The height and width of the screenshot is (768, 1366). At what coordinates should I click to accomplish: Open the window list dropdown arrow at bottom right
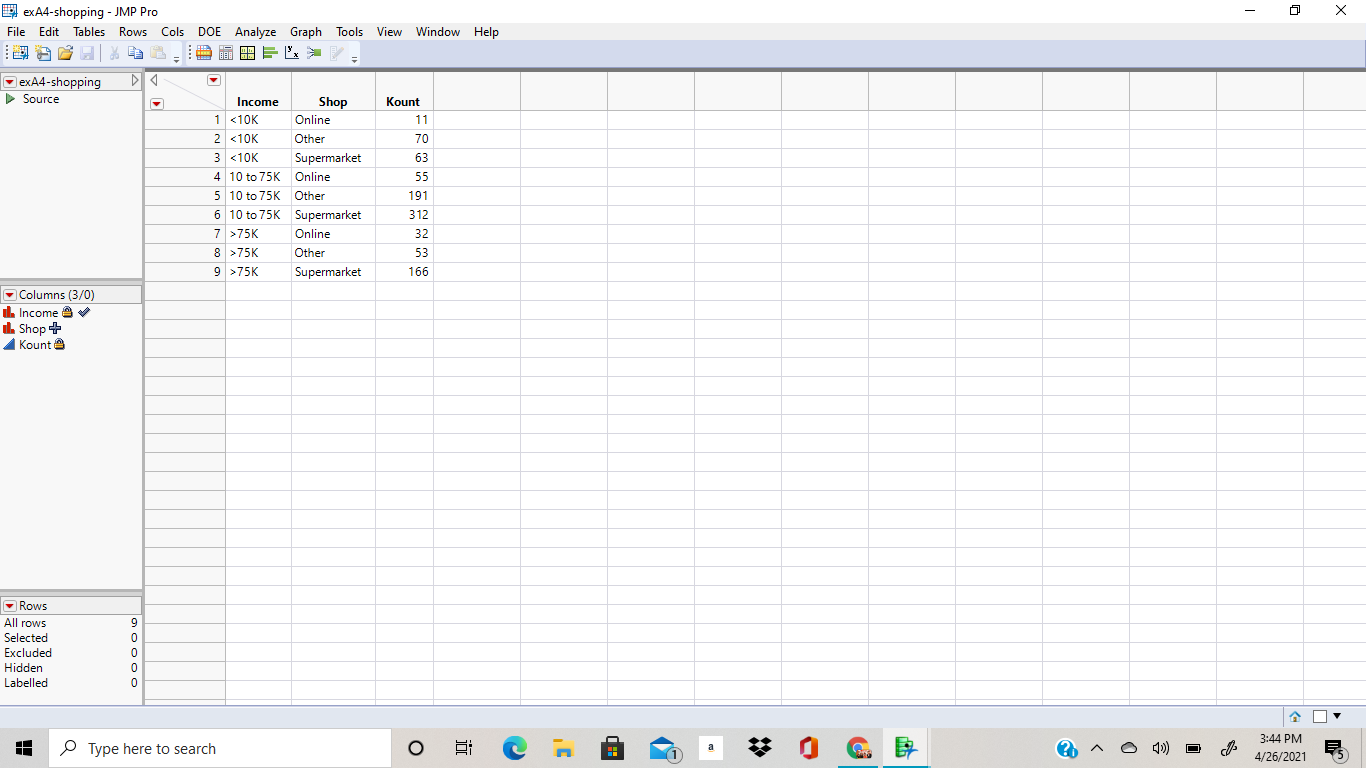point(1337,716)
